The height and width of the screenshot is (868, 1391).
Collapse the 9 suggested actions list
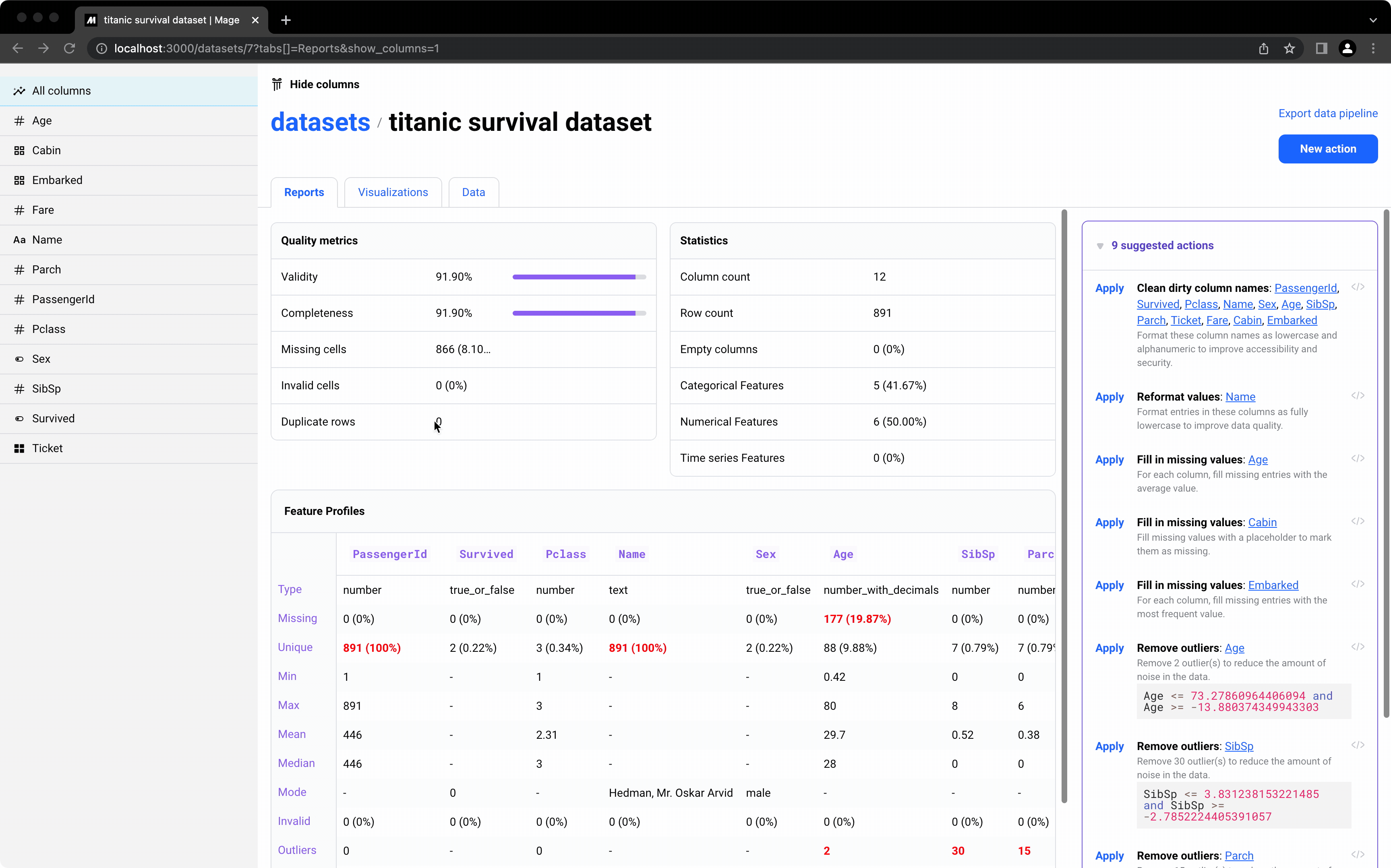[x=1100, y=246]
